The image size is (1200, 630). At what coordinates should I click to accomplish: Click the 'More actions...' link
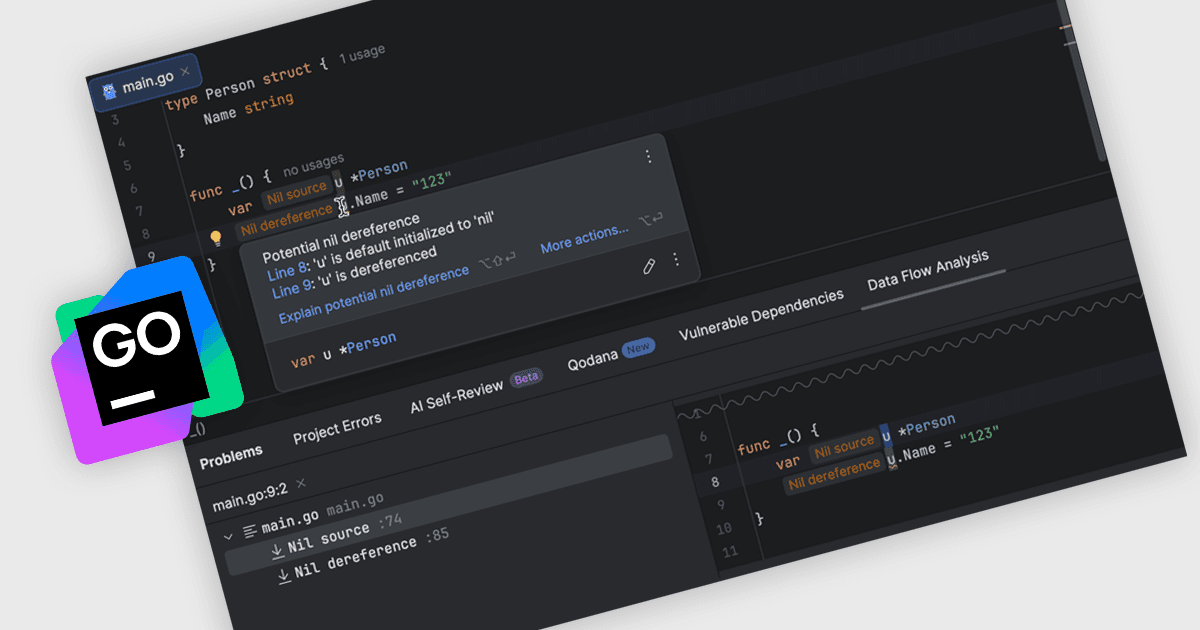(x=585, y=240)
